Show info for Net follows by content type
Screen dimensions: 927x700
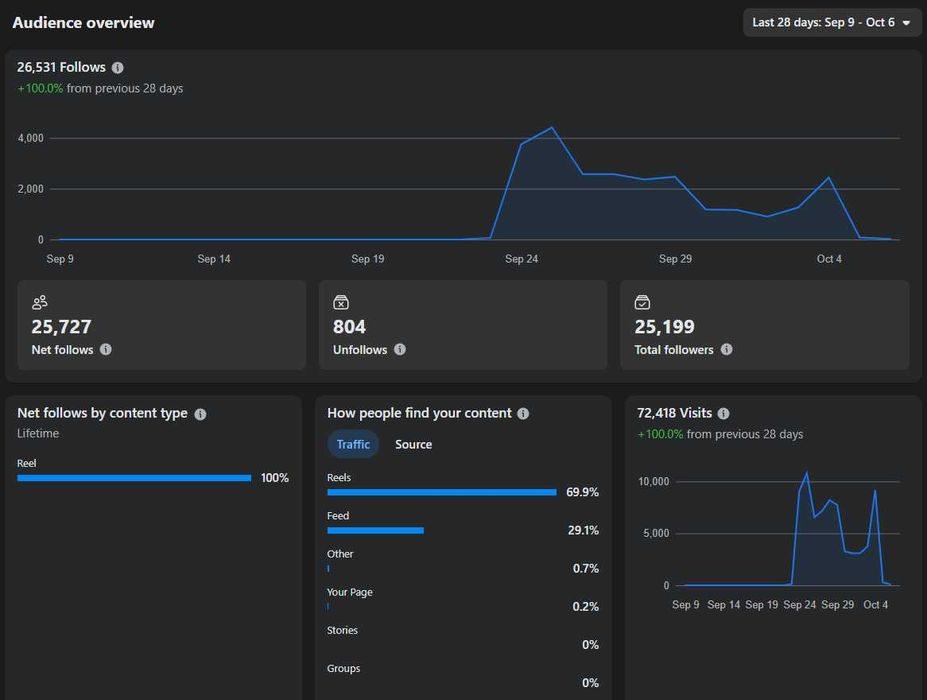[x=200, y=414]
